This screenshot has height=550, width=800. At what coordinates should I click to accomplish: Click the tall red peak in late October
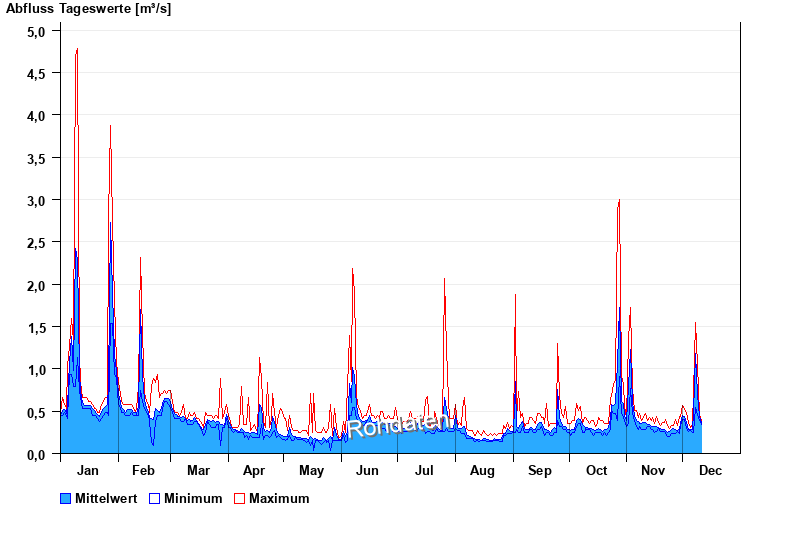point(619,201)
